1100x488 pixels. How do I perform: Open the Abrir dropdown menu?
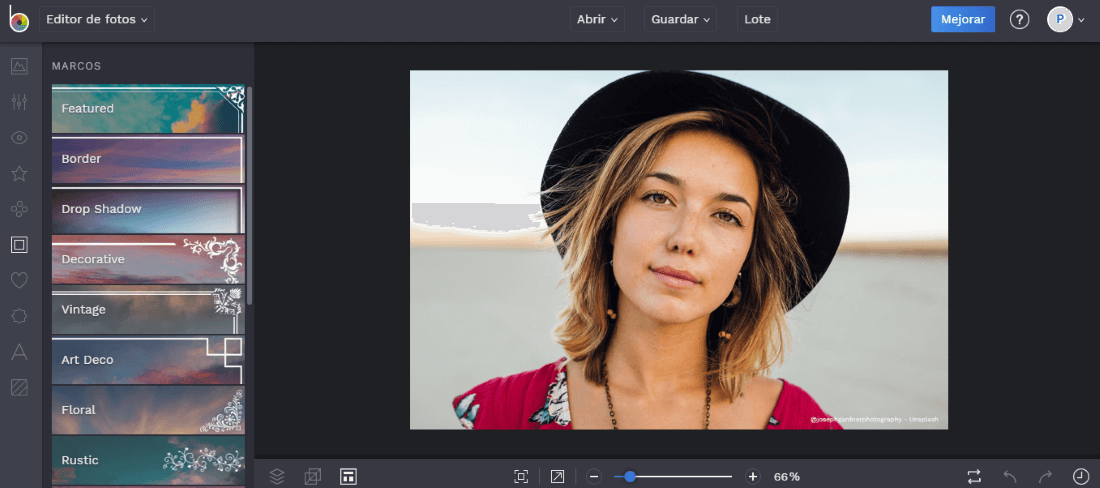598,19
